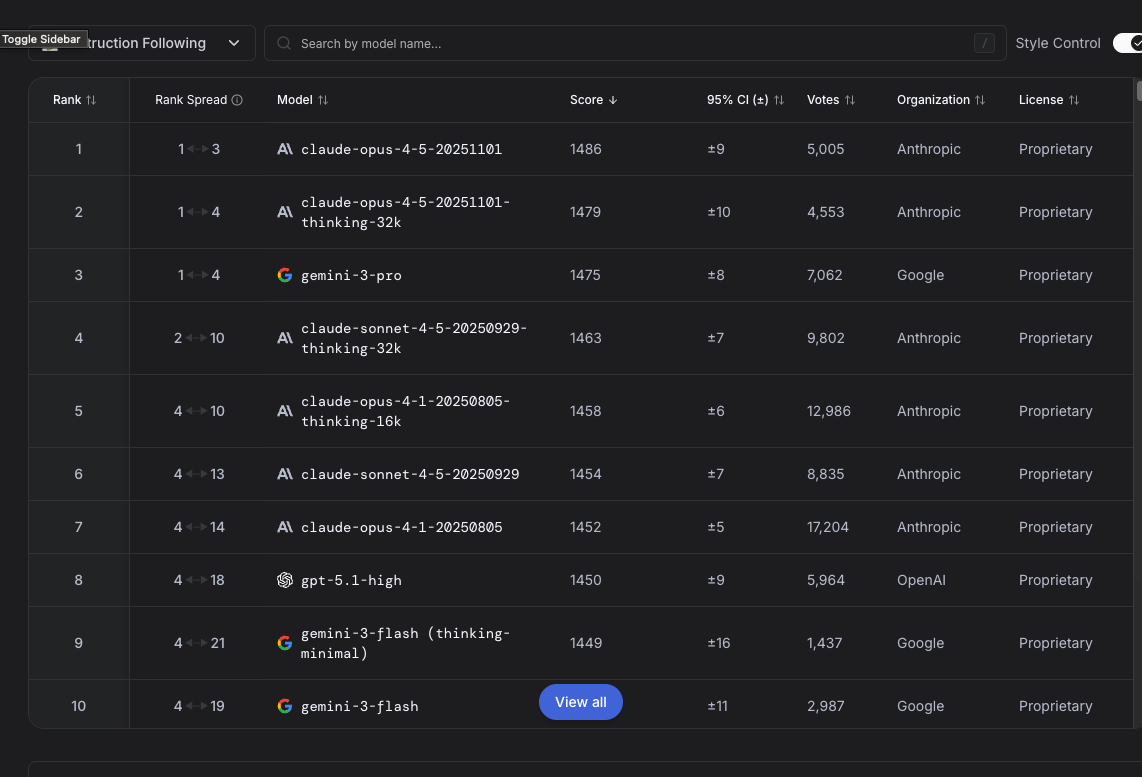Click the Organization column sort icon
The image size is (1142, 777).
click(980, 100)
